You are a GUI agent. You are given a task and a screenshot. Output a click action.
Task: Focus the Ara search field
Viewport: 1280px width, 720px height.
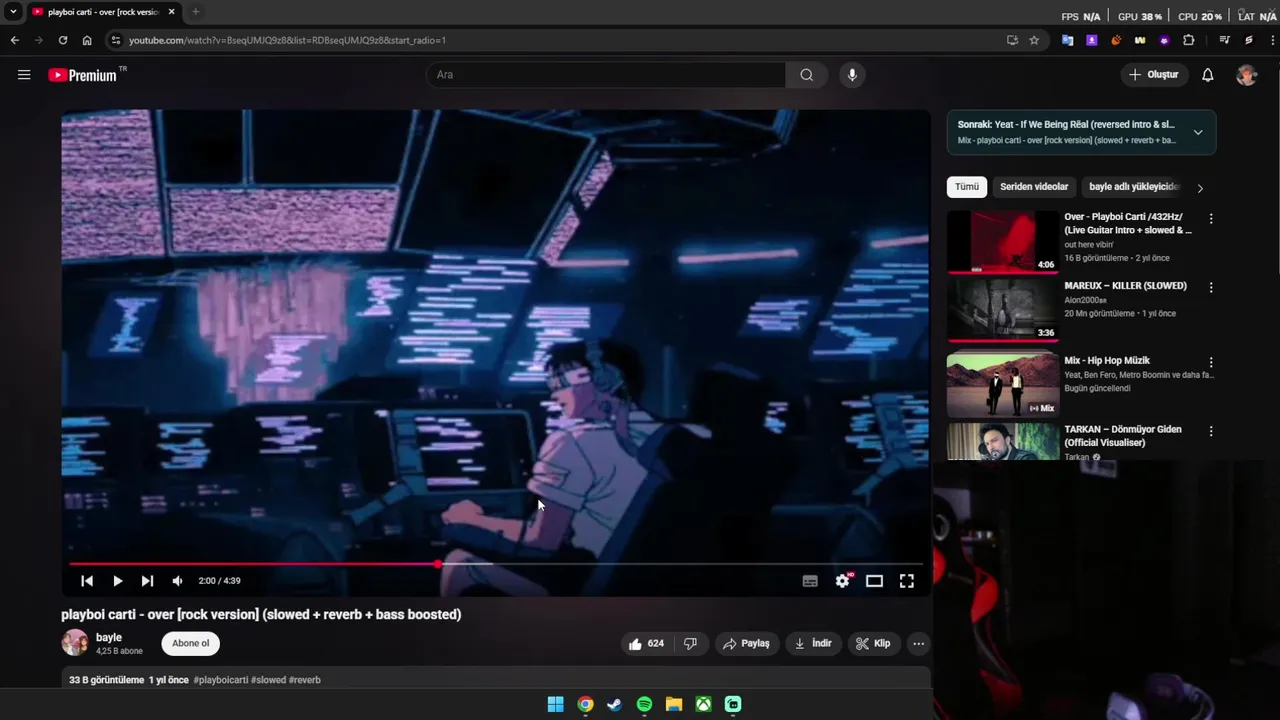point(607,75)
